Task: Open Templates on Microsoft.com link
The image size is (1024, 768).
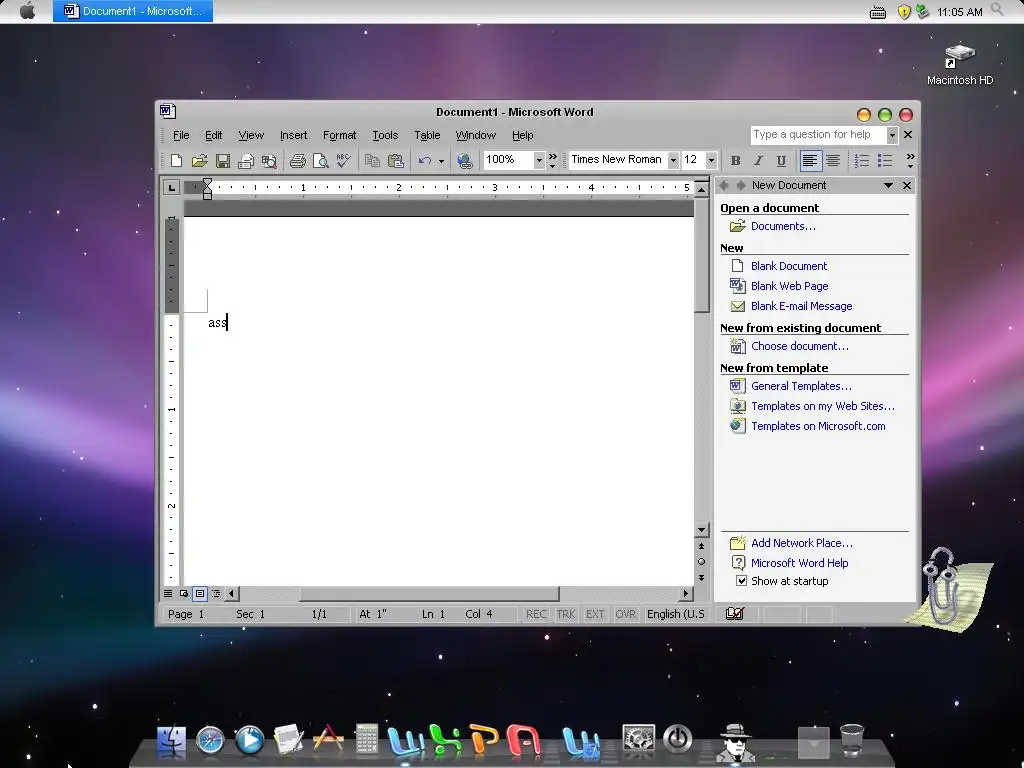Action: click(x=818, y=426)
